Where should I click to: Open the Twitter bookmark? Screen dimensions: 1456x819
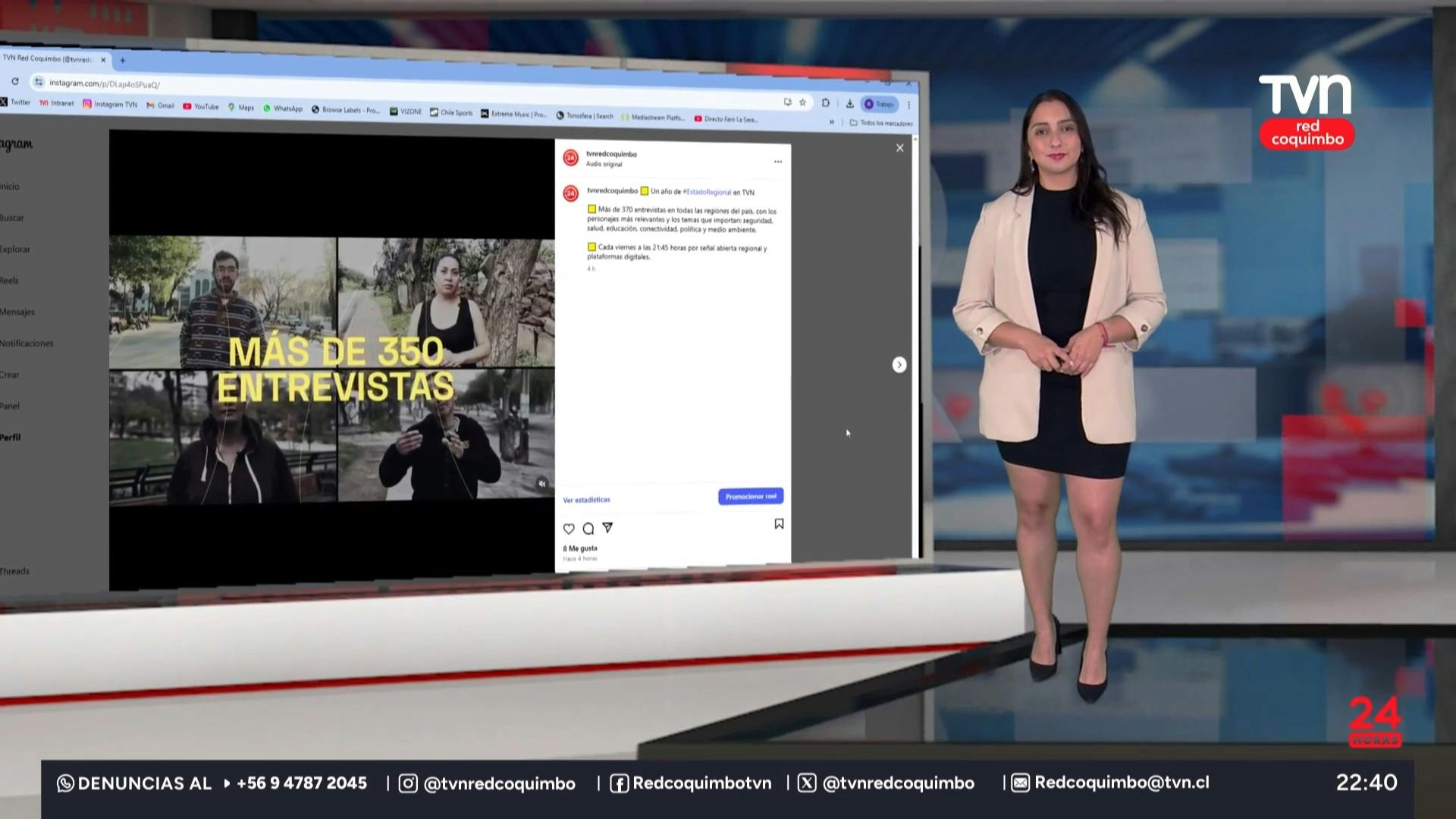(15, 102)
